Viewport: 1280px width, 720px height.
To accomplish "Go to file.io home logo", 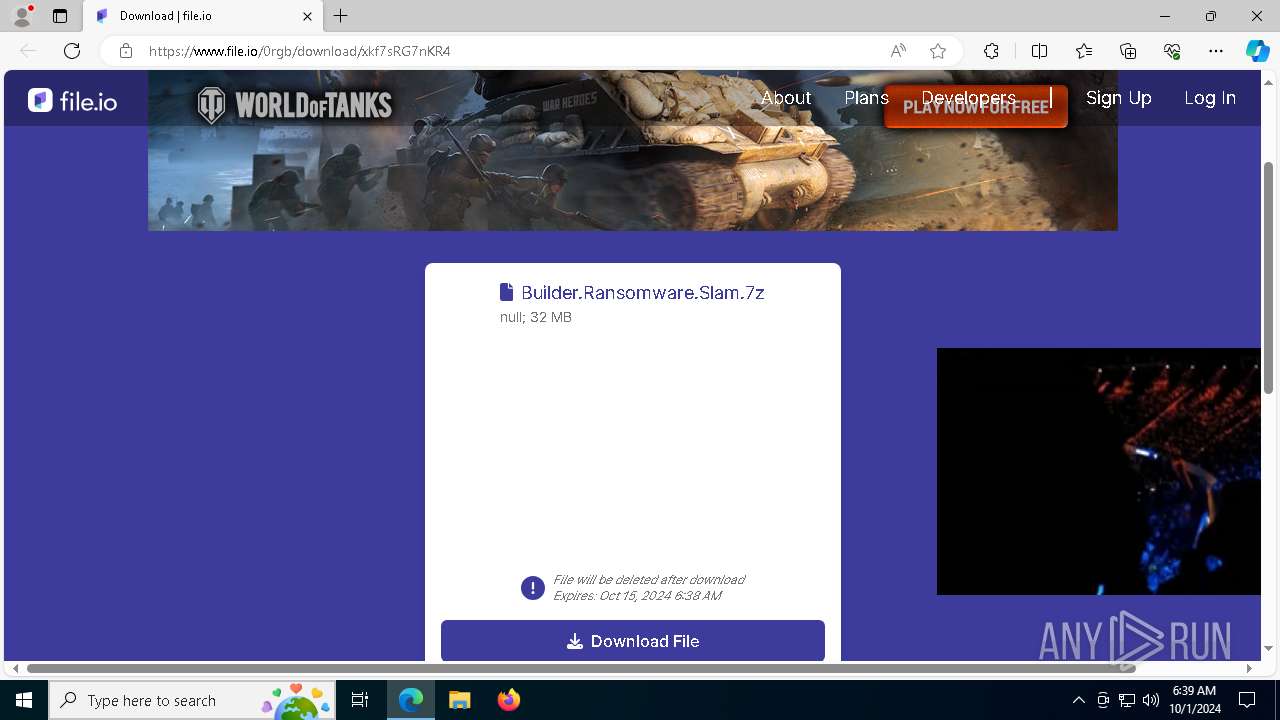I will 72,100.
